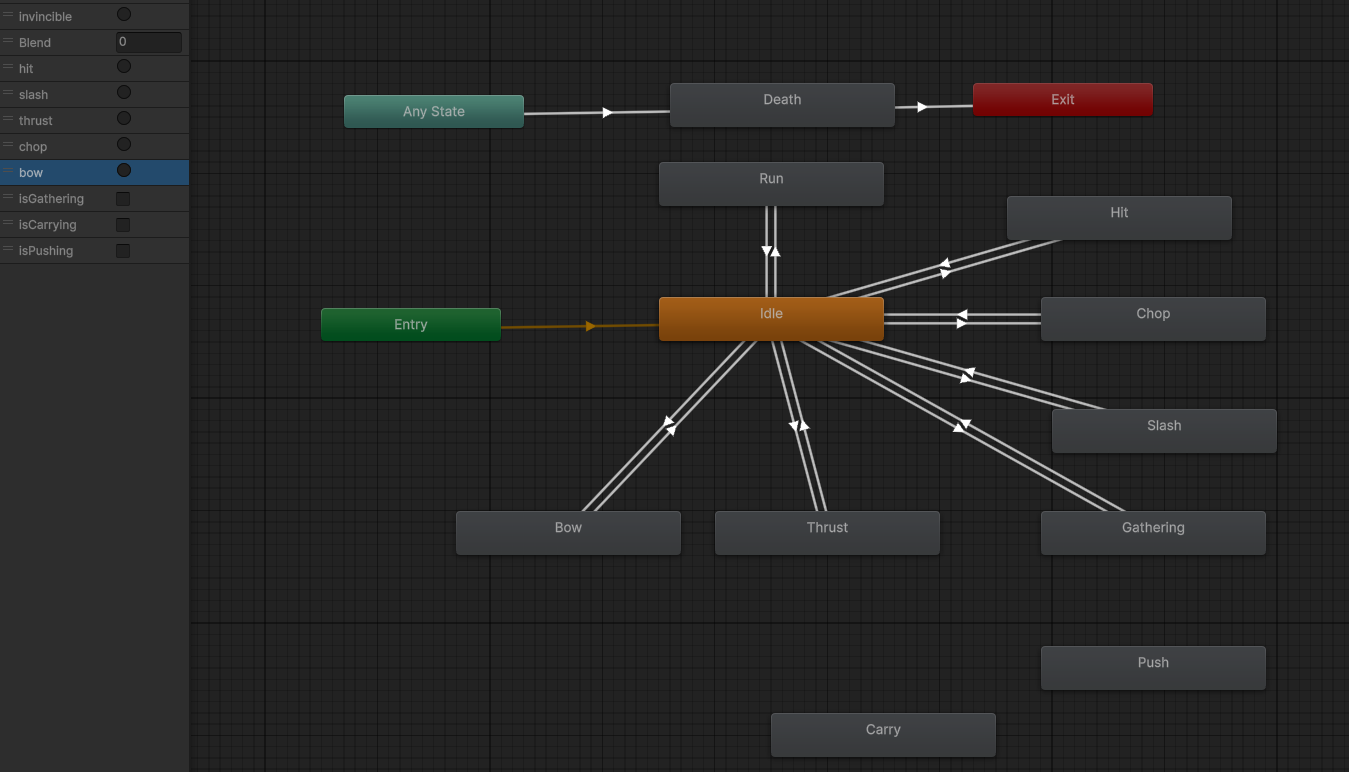Click the drag handle beside the isPushing parameter

click(x=8, y=250)
